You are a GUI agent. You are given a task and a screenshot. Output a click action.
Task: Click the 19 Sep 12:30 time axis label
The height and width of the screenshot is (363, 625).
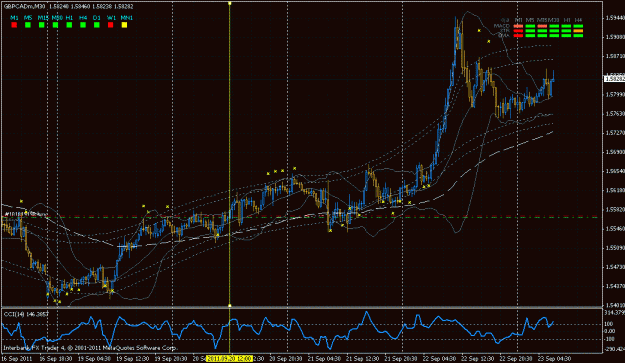tap(134, 358)
